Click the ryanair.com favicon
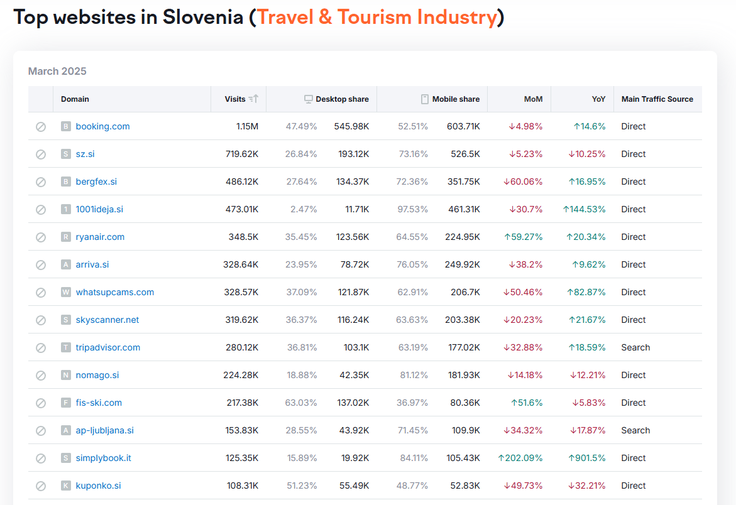This screenshot has height=505, width=736. point(66,237)
